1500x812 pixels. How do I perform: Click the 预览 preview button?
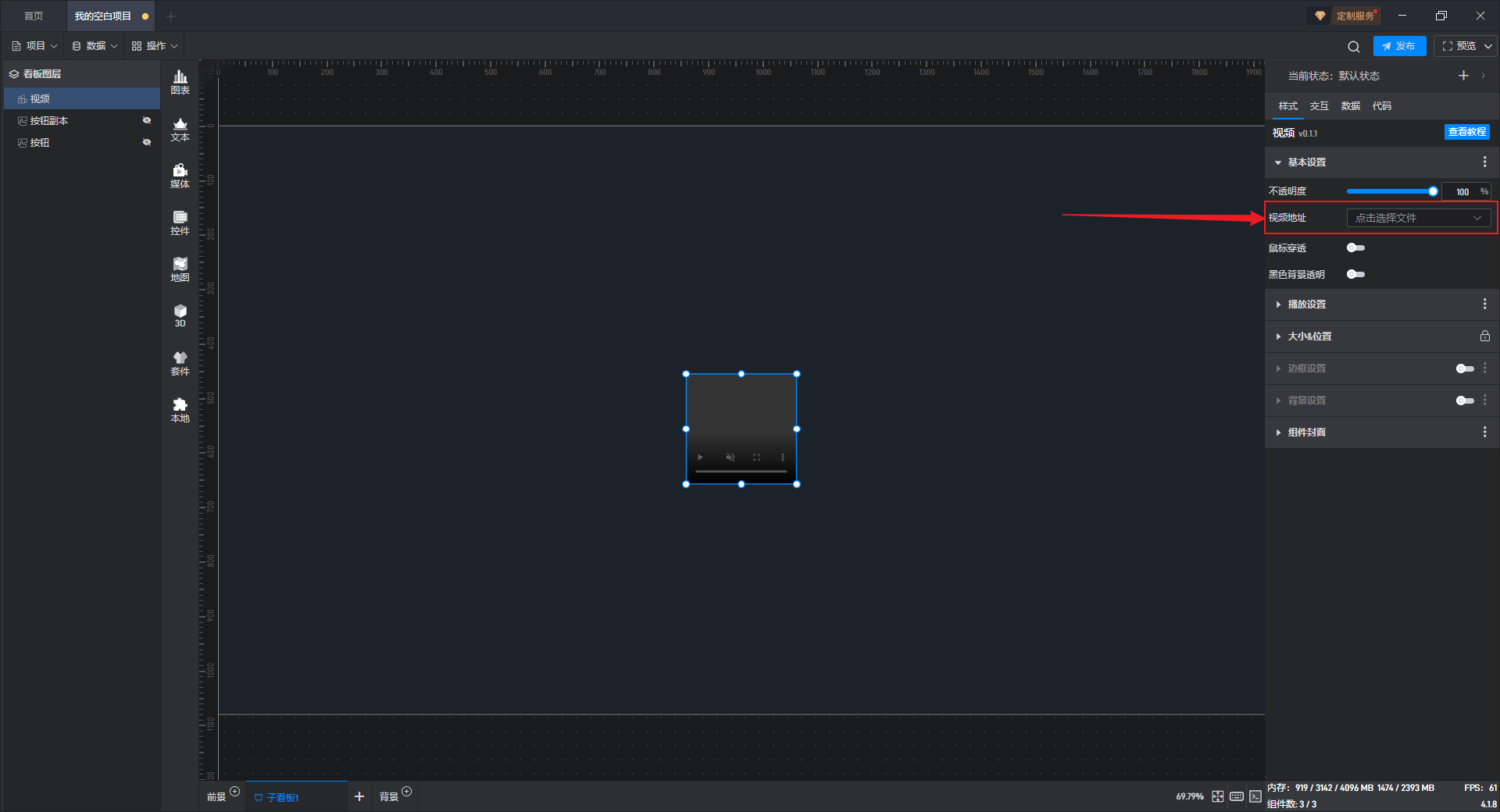[x=1459, y=46]
